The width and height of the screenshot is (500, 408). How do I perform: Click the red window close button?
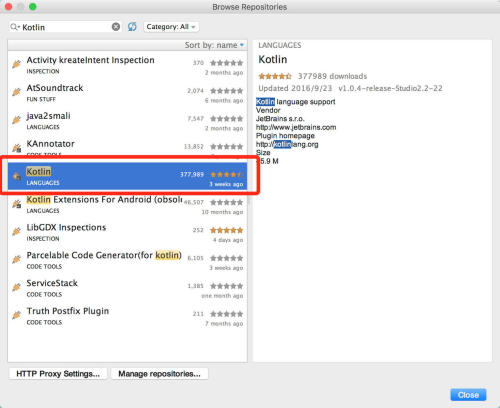pyautogui.click(x=8, y=6)
